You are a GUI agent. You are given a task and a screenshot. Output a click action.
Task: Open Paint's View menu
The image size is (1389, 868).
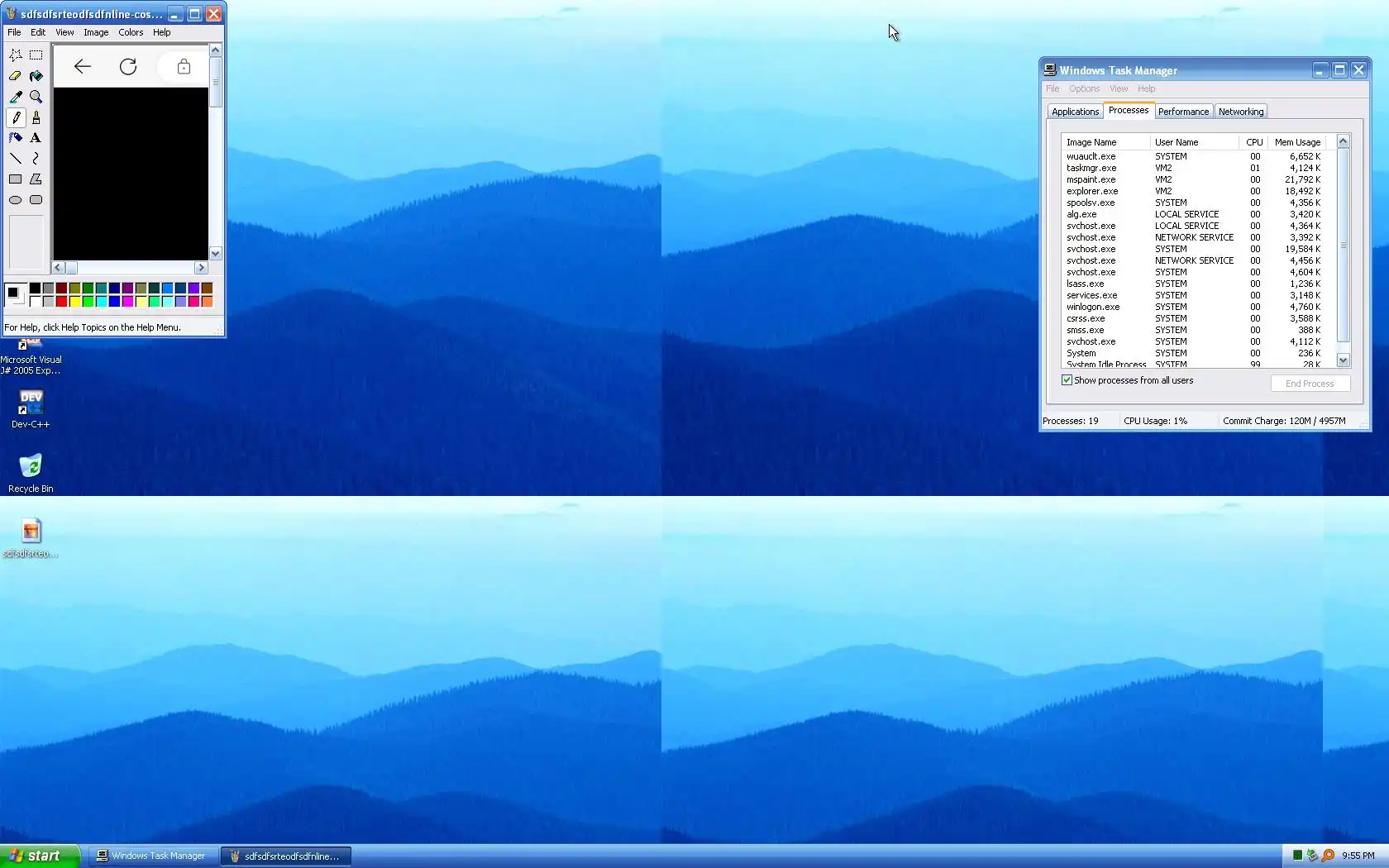tap(64, 32)
